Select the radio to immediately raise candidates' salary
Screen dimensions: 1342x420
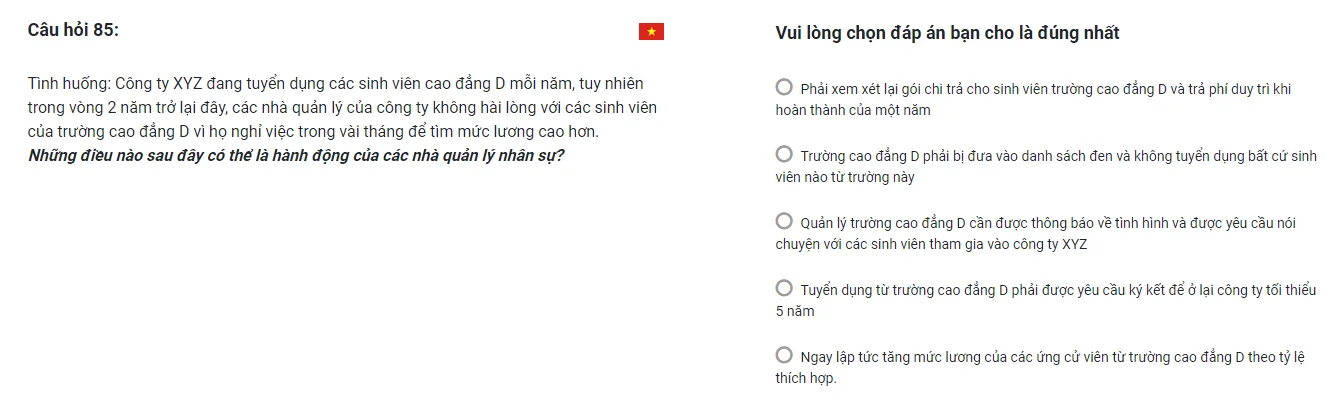(x=785, y=355)
